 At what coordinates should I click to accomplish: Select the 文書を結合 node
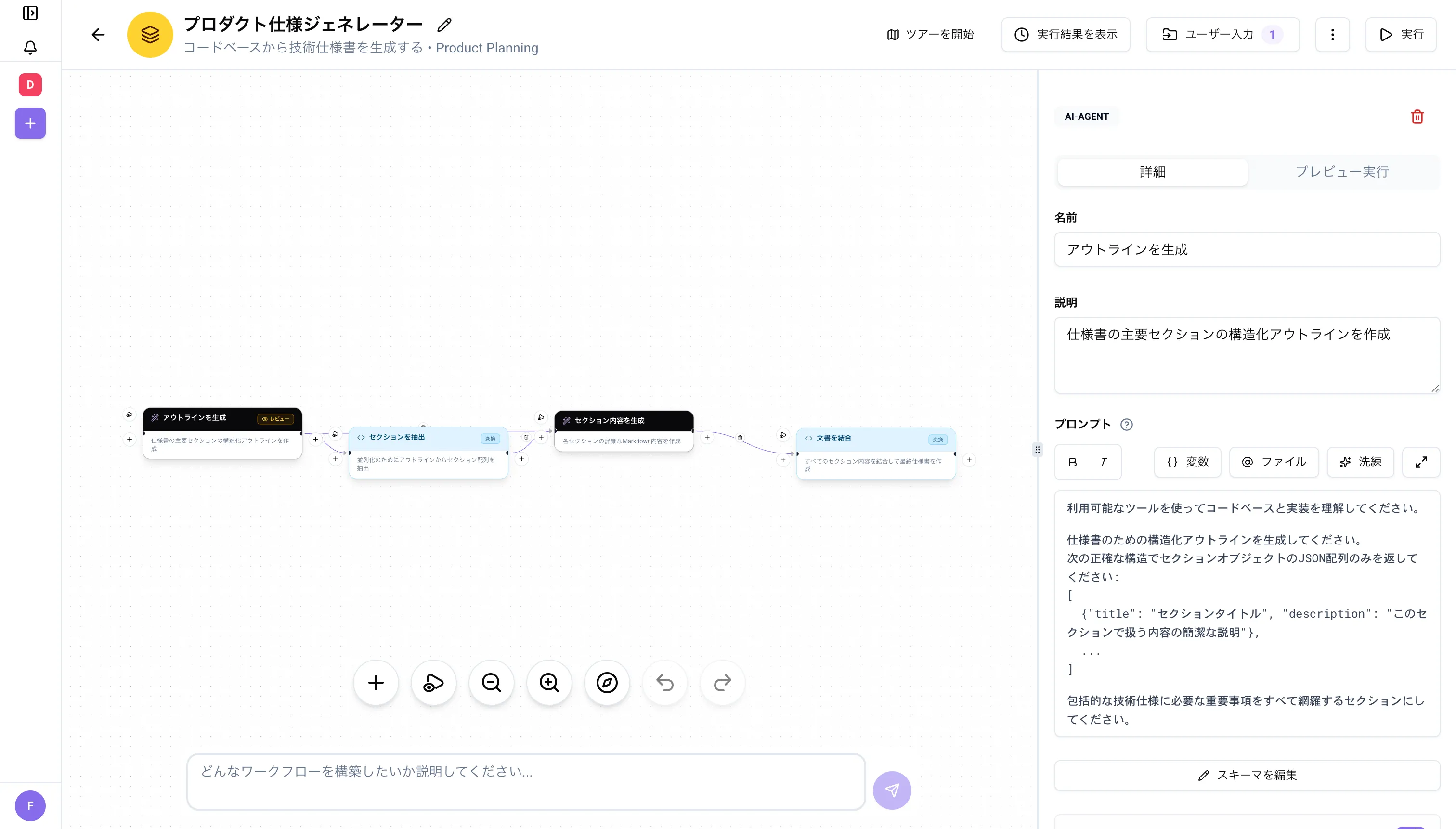coord(876,454)
